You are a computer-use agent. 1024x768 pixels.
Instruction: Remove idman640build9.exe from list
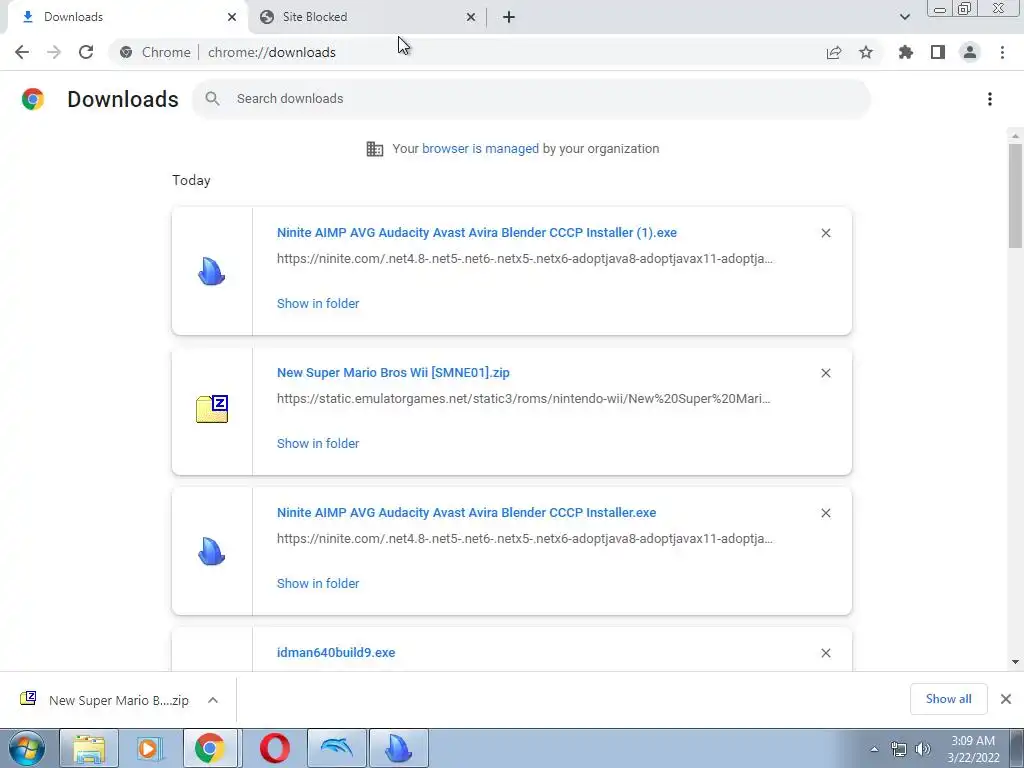pos(826,653)
